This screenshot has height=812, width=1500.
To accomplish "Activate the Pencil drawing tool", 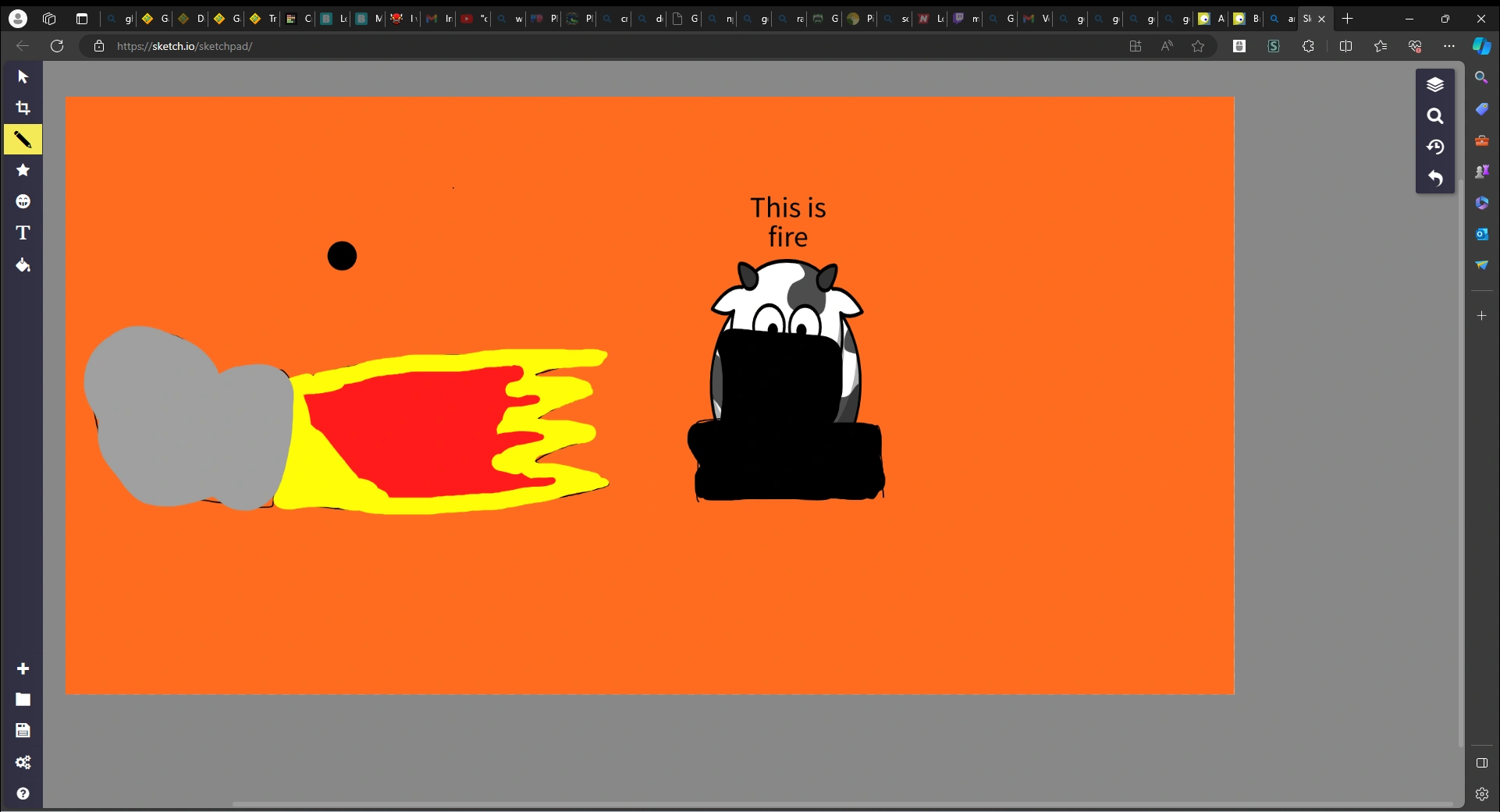I will pyautogui.click(x=23, y=140).
